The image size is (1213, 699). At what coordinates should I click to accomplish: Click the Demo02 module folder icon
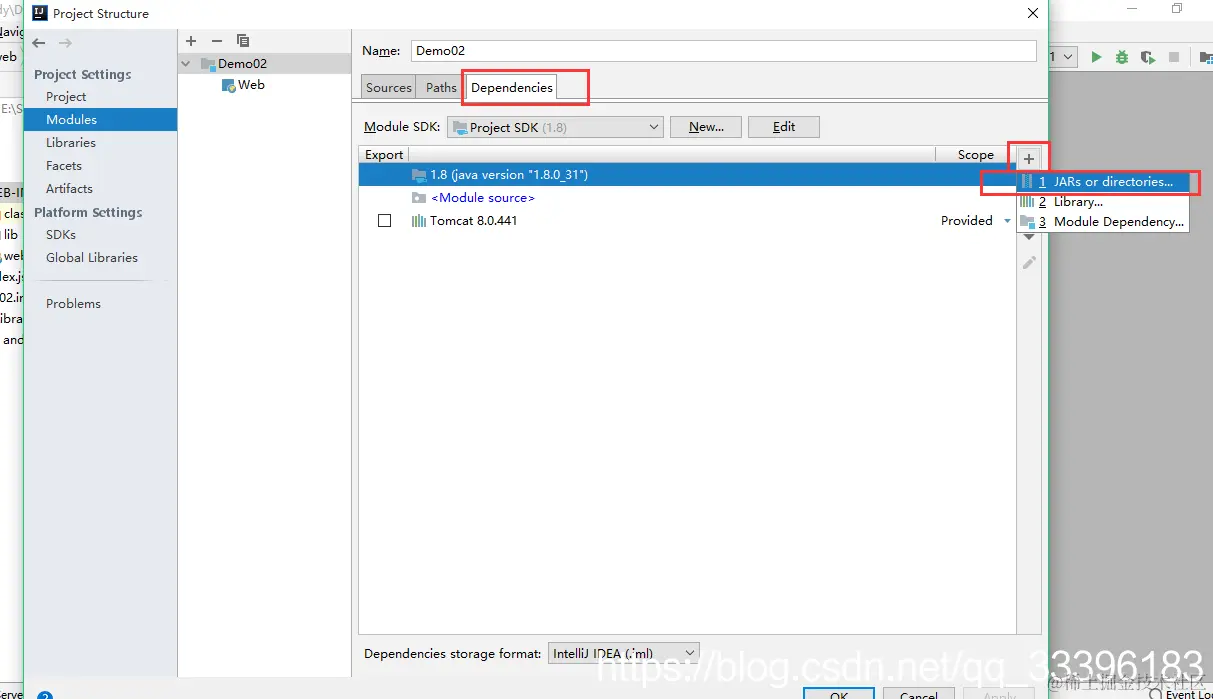[208, 64]
